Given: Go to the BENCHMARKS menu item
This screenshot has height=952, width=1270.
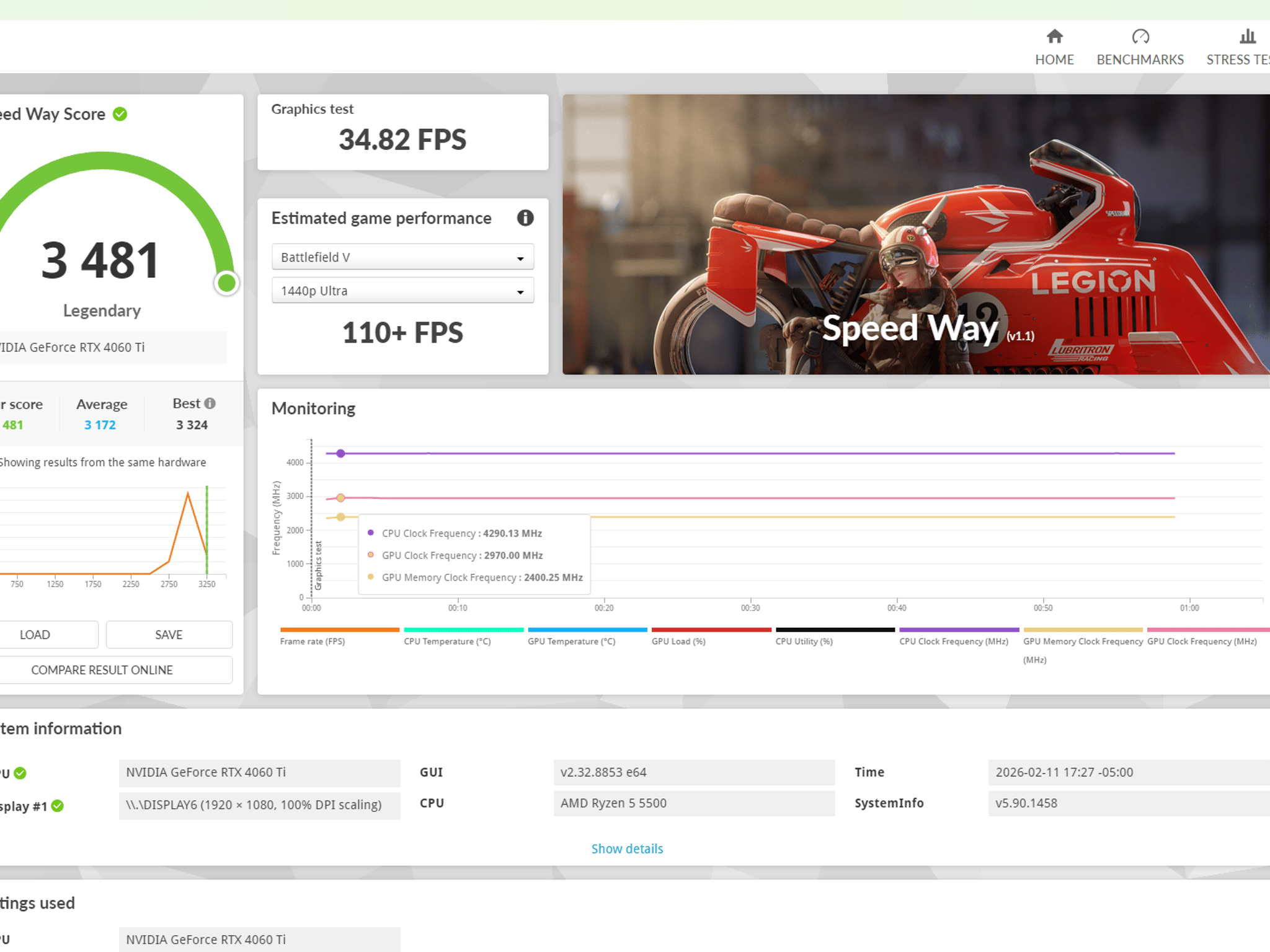Looking at the screenshot, I should tap(1140, 59).
